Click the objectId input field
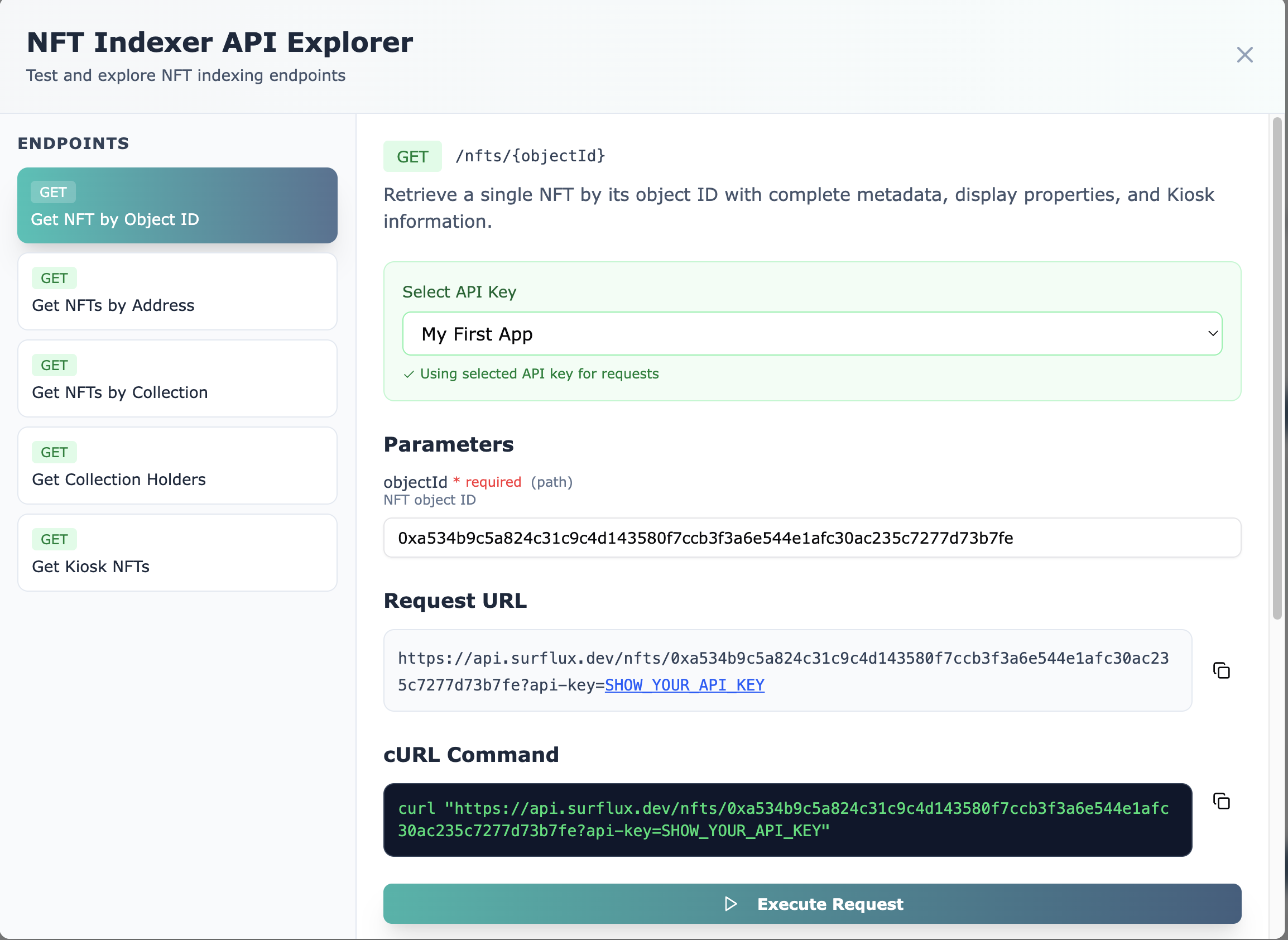Viewport: 1288px width, 940px height. [x=811, y=538]
